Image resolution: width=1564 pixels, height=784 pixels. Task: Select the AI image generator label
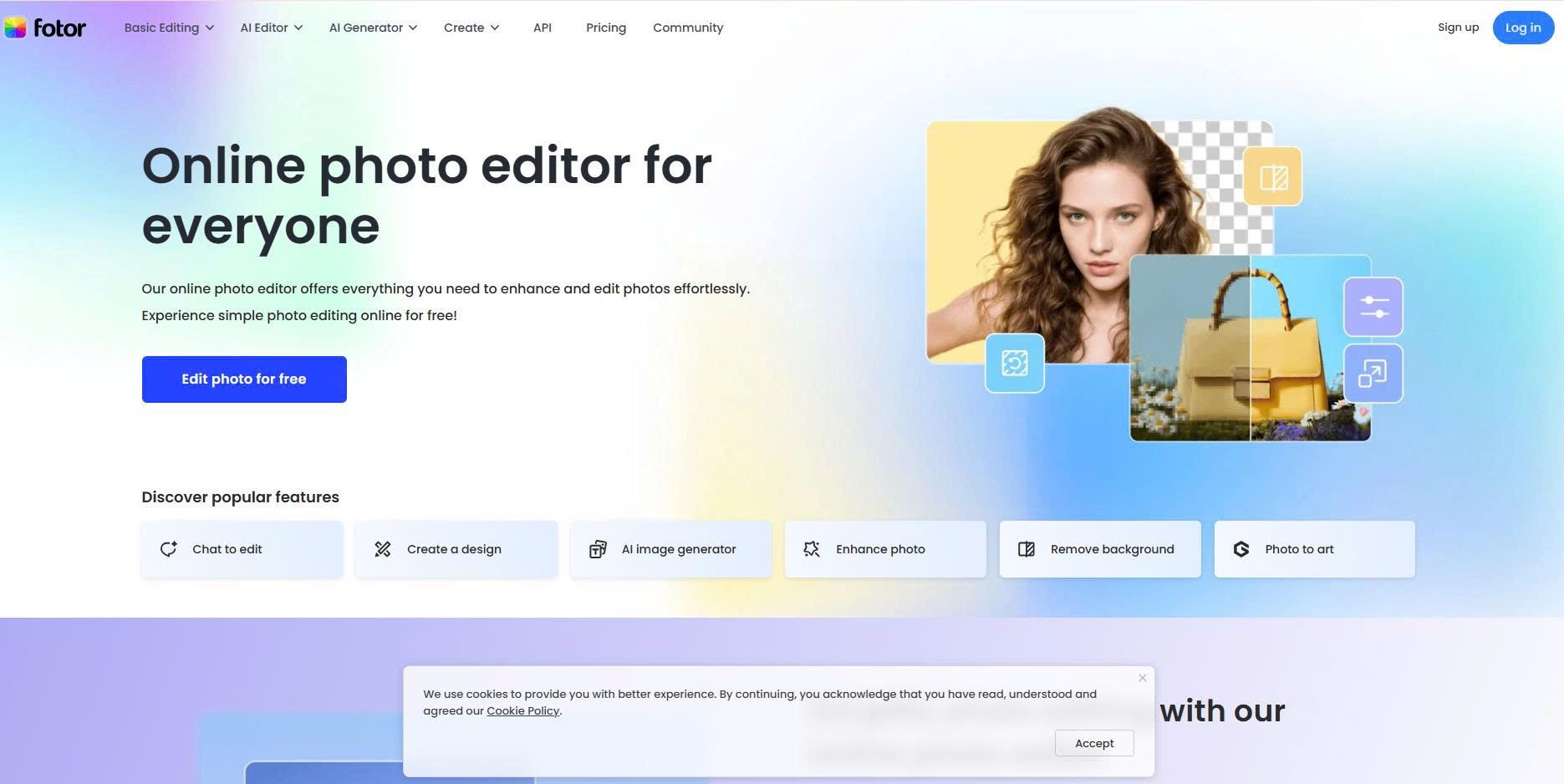pos(679,549)
